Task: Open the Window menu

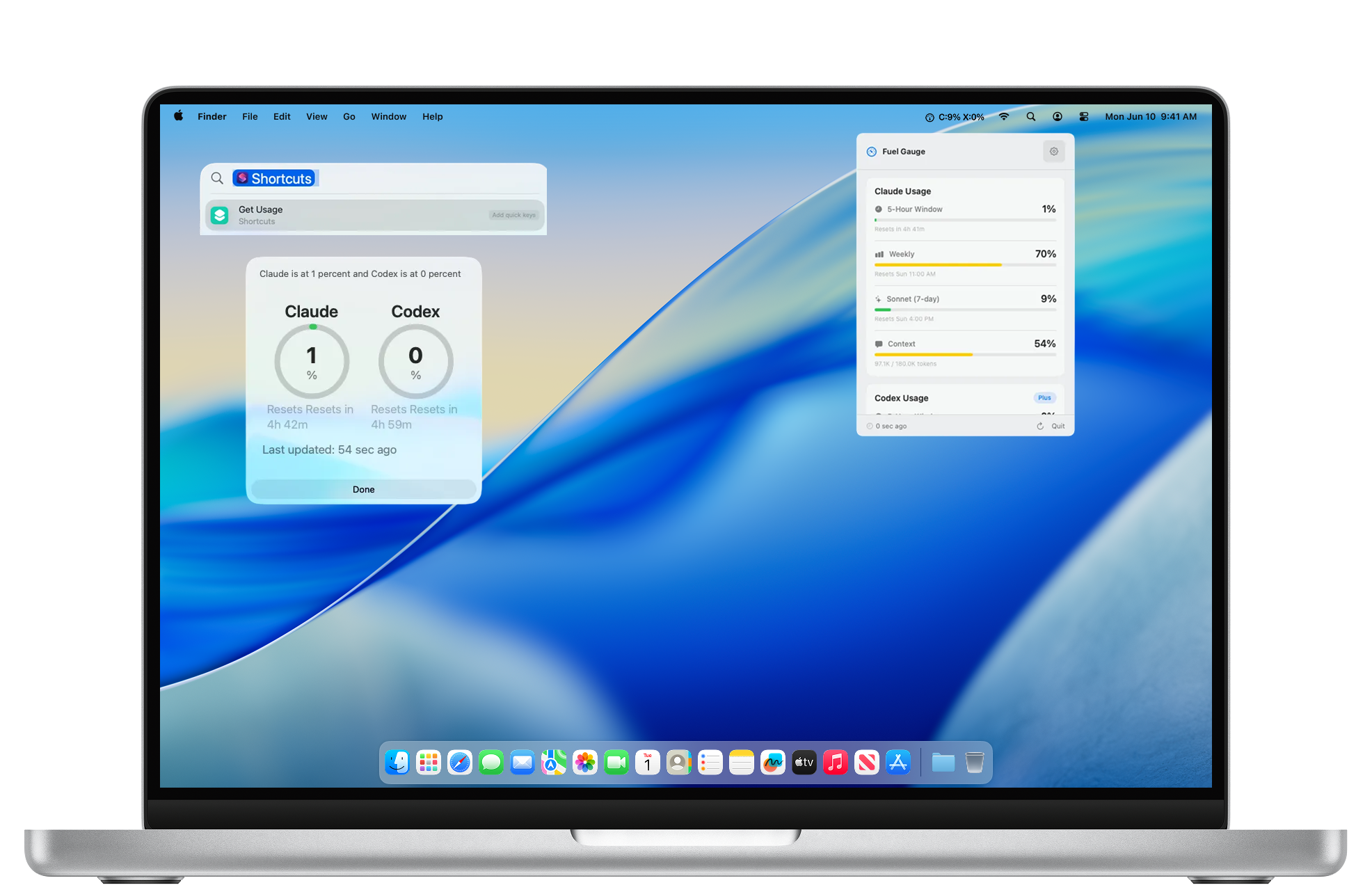Action: [x=388, y=116]
